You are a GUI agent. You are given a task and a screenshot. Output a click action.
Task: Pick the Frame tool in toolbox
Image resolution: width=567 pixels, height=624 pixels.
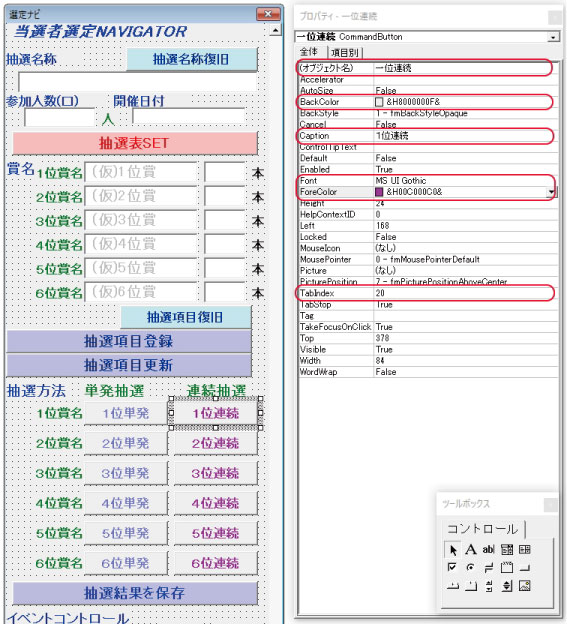tap(507, 567)
